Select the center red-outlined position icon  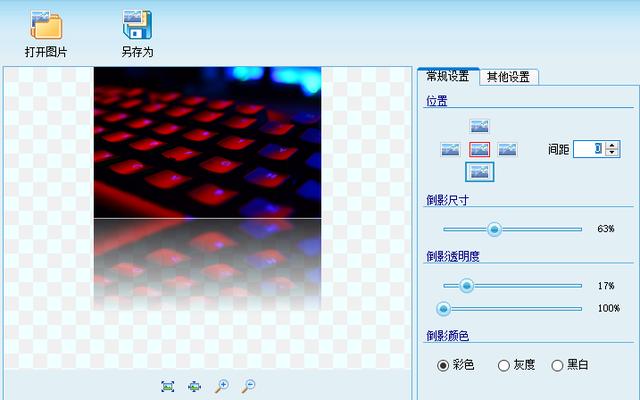(x=479, y=149)
